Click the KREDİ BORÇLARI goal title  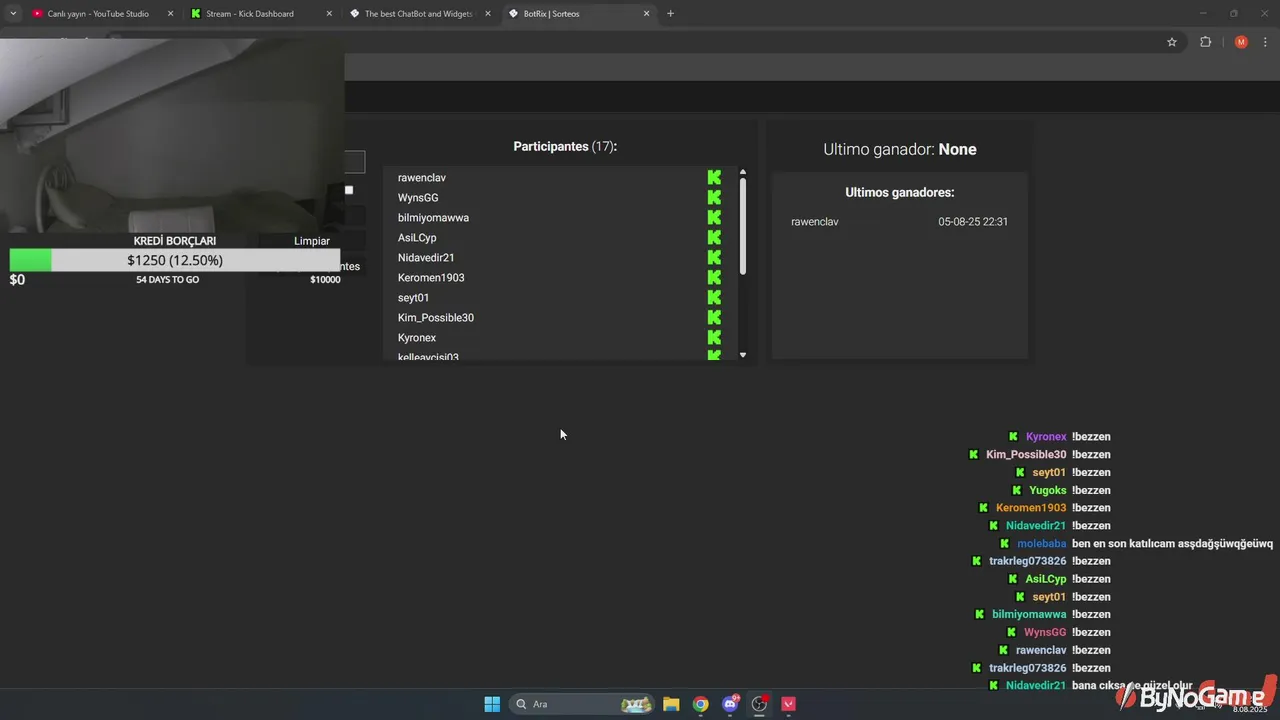175,241
